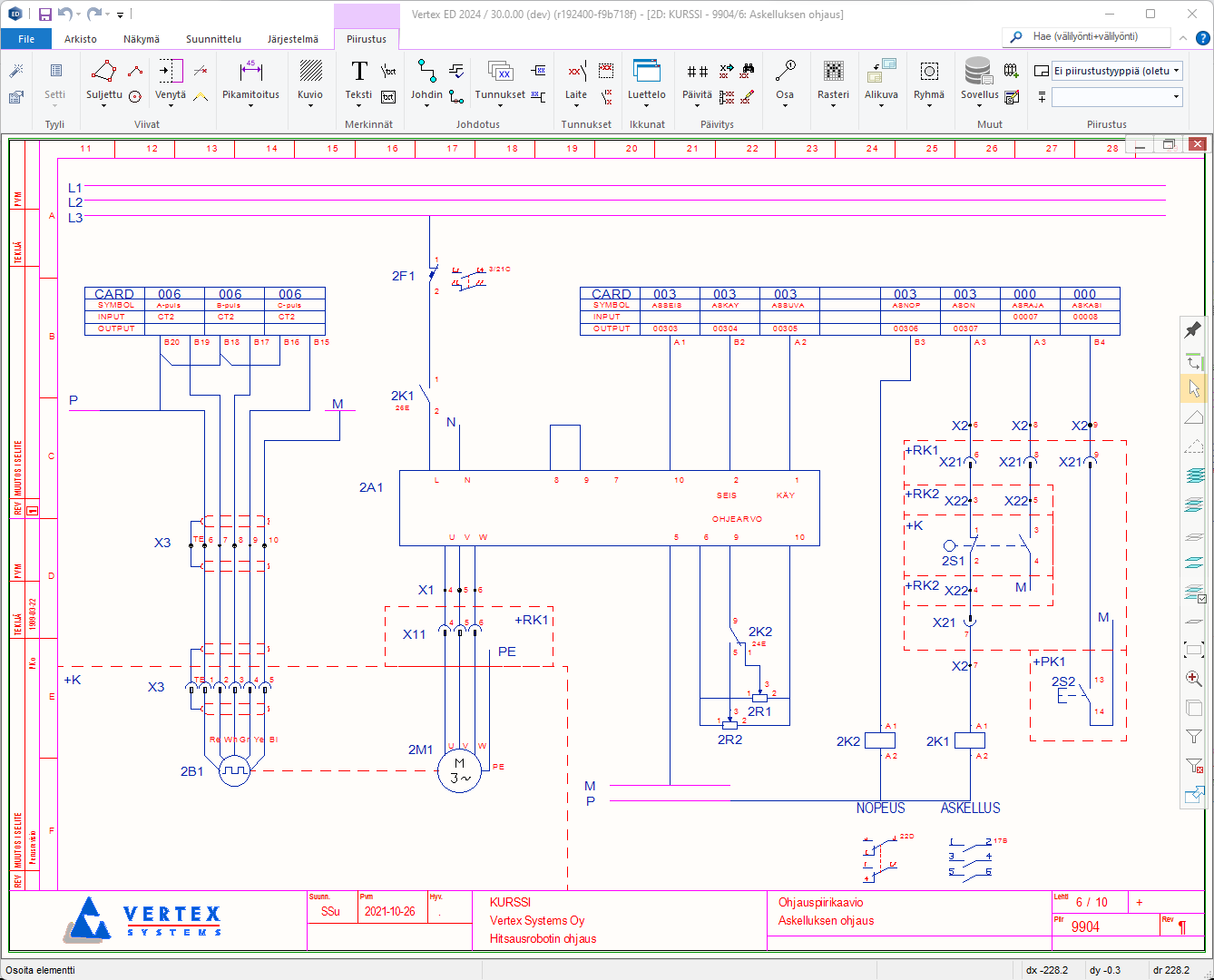1214x980 pixels.
Task: Click the Kuvio hatch pattern icon
Action: 310,72
